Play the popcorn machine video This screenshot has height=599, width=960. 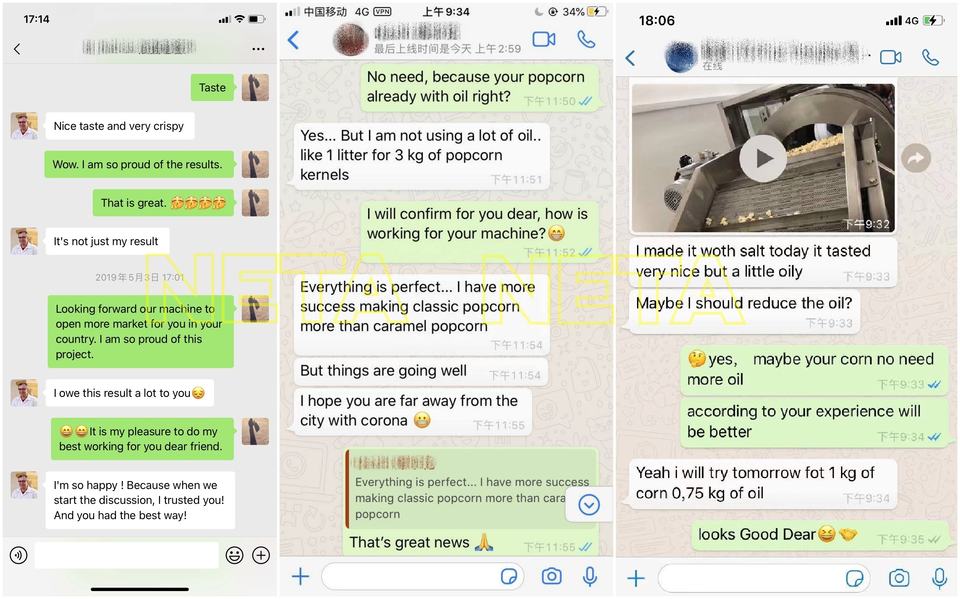pyautogui.click(x=763, y=159)
